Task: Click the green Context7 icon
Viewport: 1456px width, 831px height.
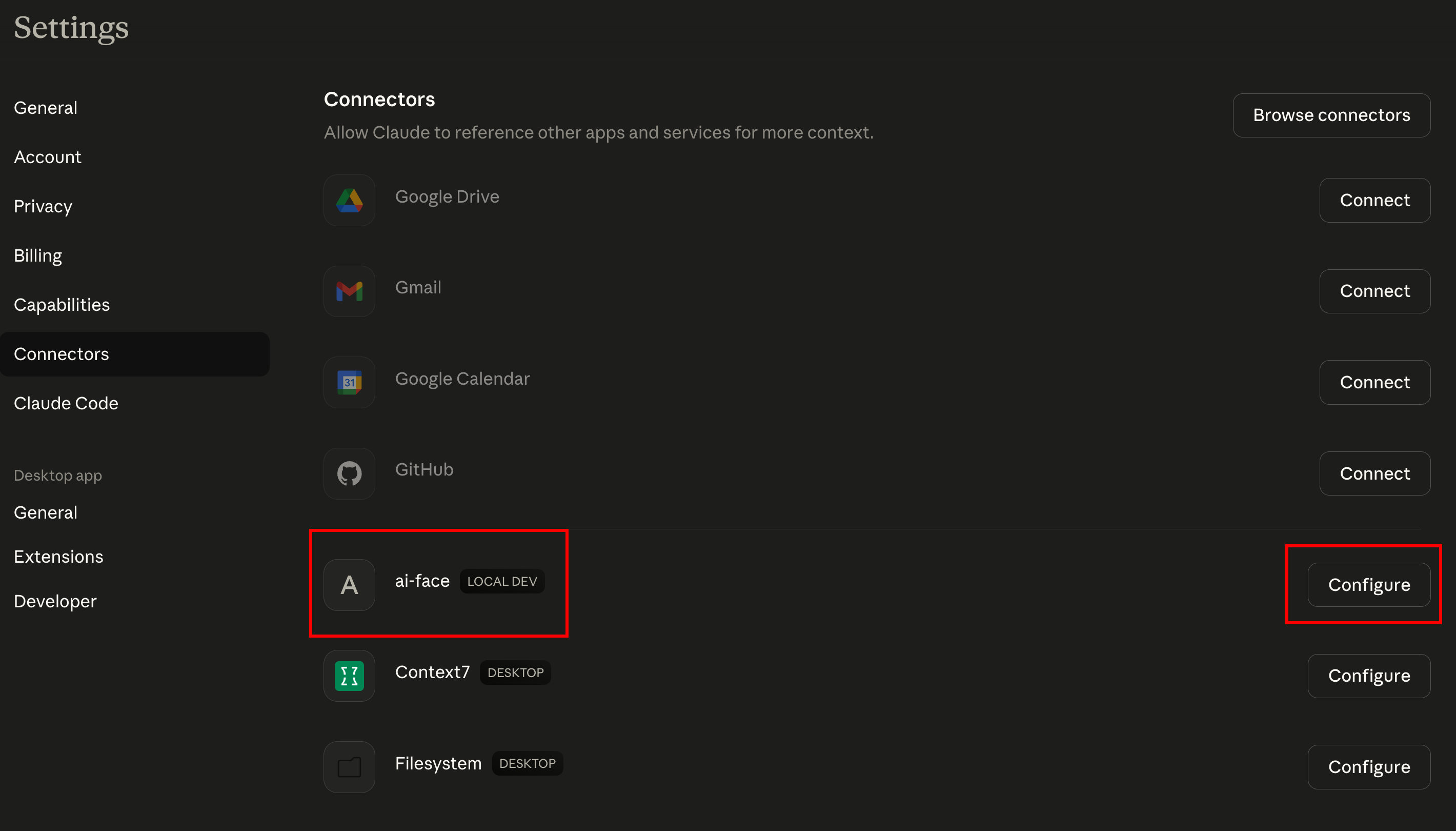Action: [x=349, y=676]
